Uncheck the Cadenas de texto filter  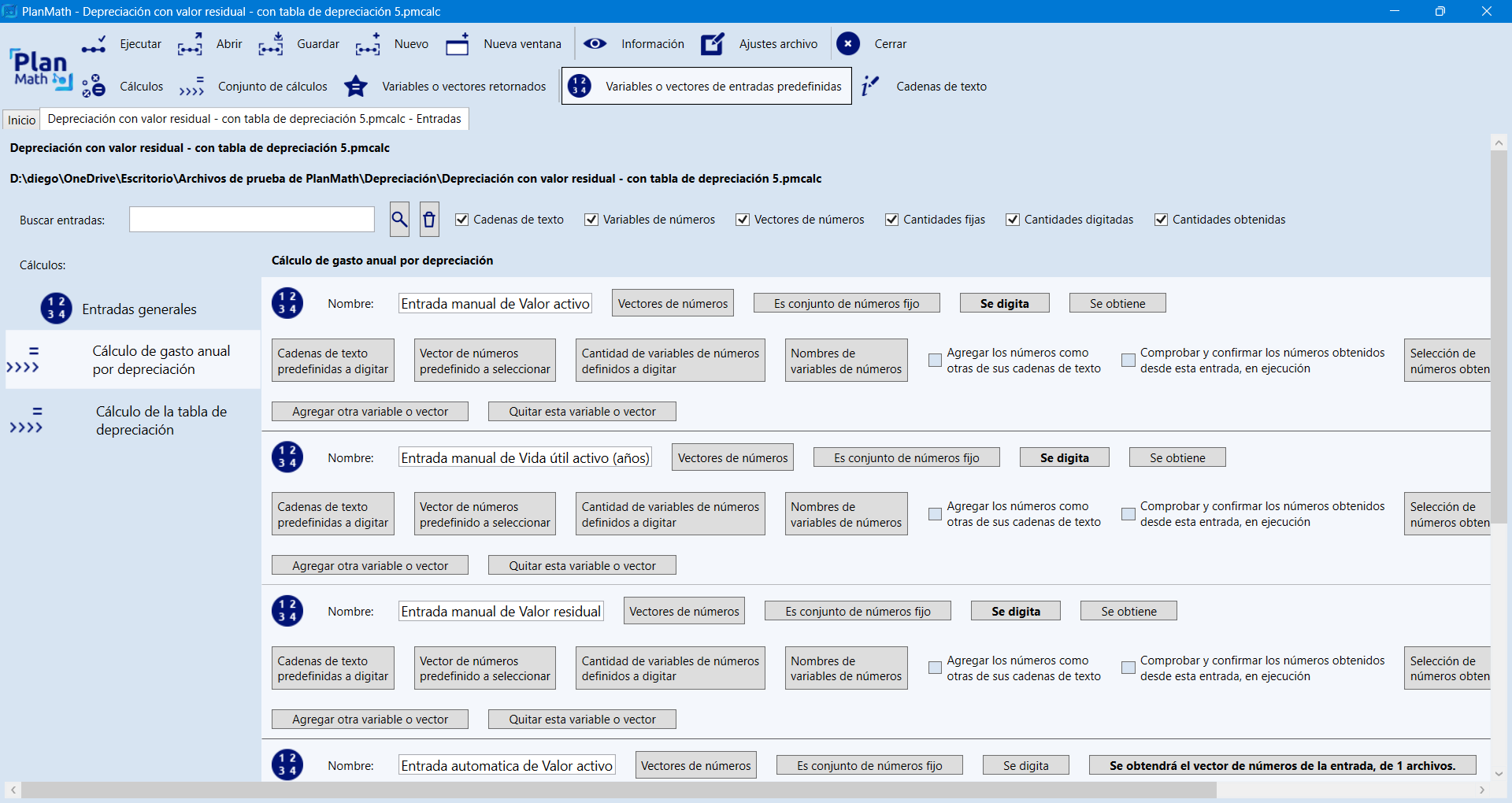(x=462, y=220)
